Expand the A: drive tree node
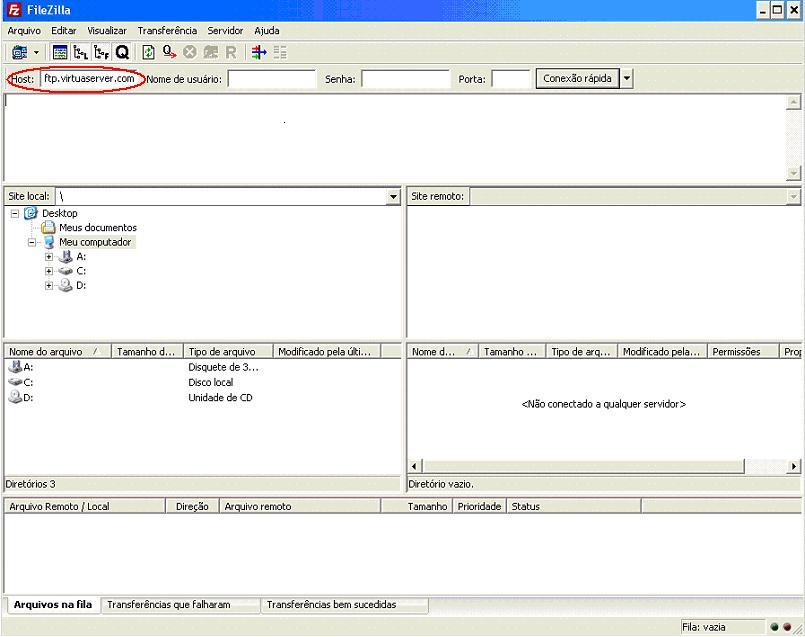 coord(49,257)
